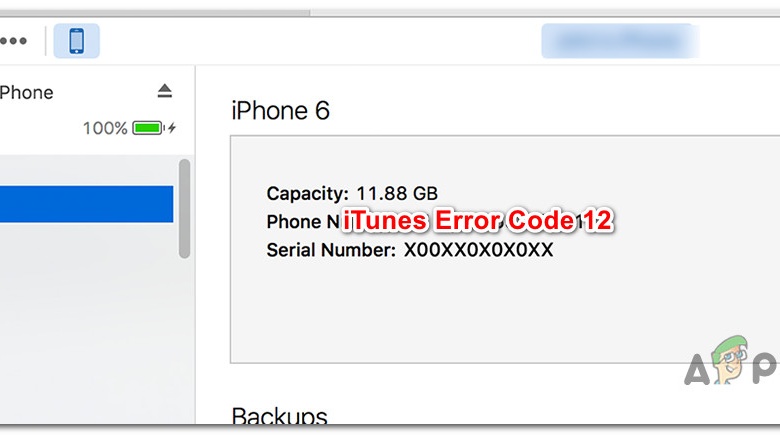
Task: Click the serial value X00XX0X0X0XX
Action: pyautogui.click(x=478, y=250)
